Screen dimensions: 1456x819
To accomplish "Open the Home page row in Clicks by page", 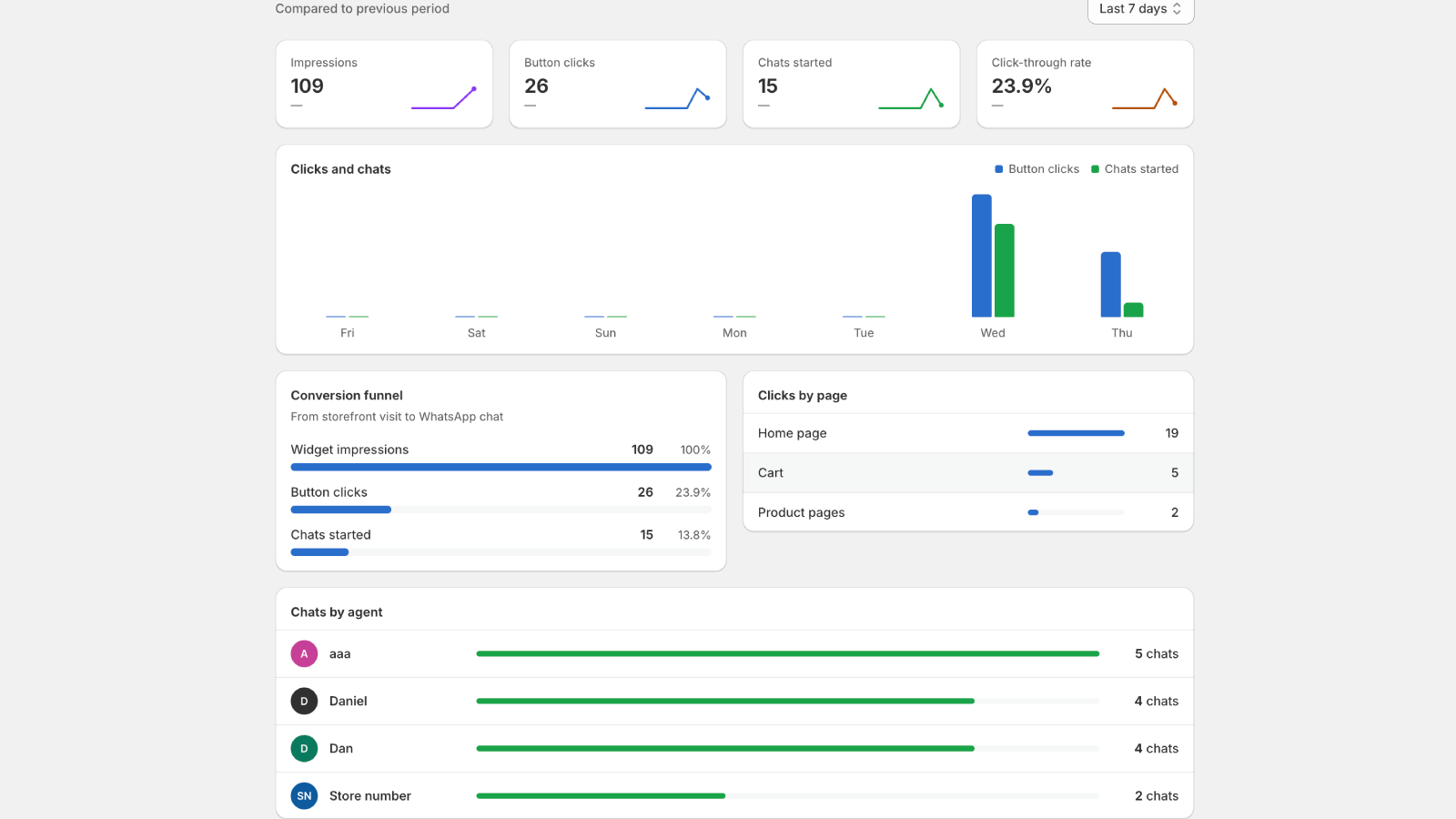I will [x=968, y=433].
